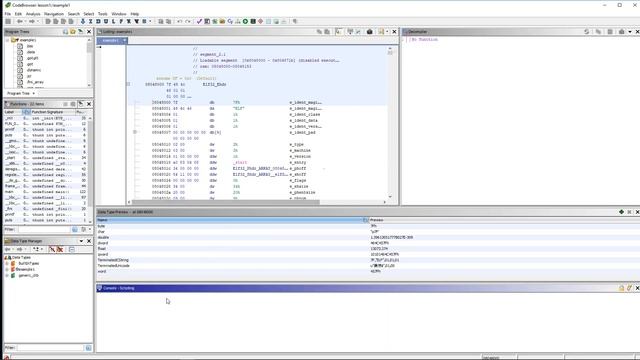Screen dimensions: 640x360
Task: Click the red diamond toolbar icon
Action: [260, 21]
